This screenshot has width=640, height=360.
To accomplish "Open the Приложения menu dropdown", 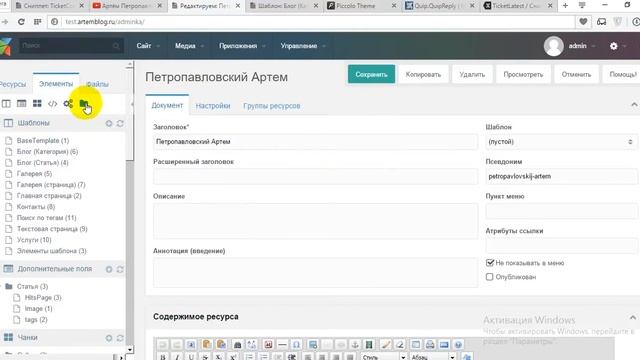I will (242, 46).
